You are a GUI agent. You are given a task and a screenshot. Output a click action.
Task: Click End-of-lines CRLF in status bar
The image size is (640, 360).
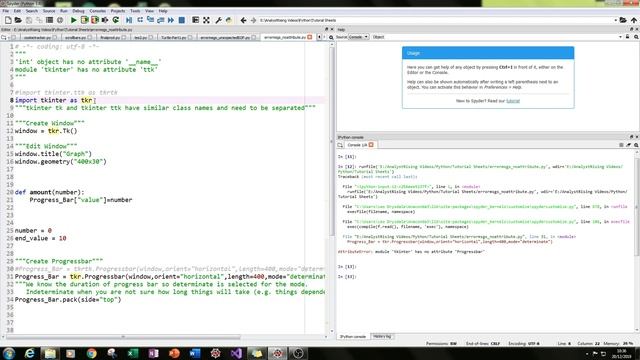[x=483, y=344]
